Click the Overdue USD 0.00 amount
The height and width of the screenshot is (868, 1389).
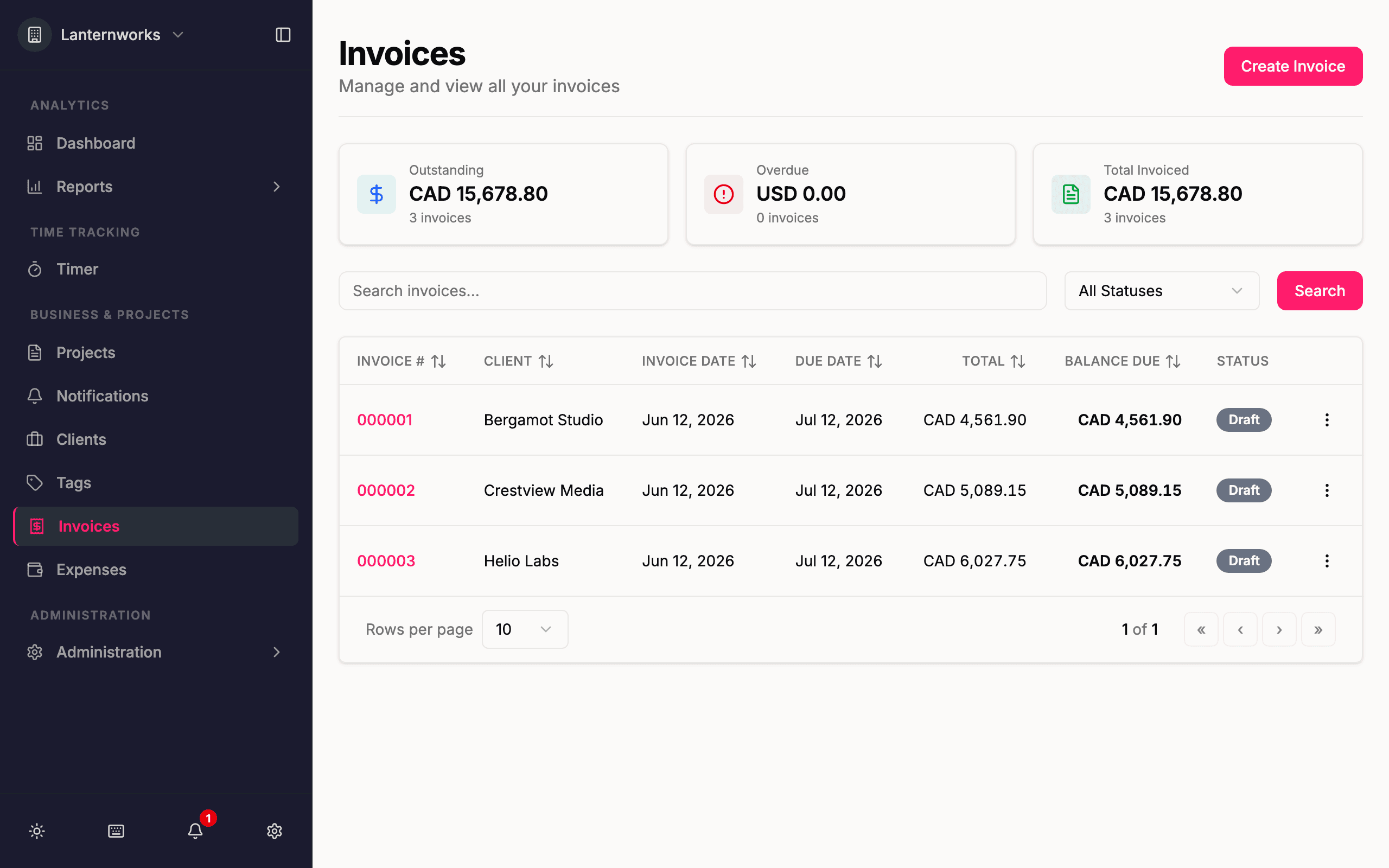click(801, 194)
